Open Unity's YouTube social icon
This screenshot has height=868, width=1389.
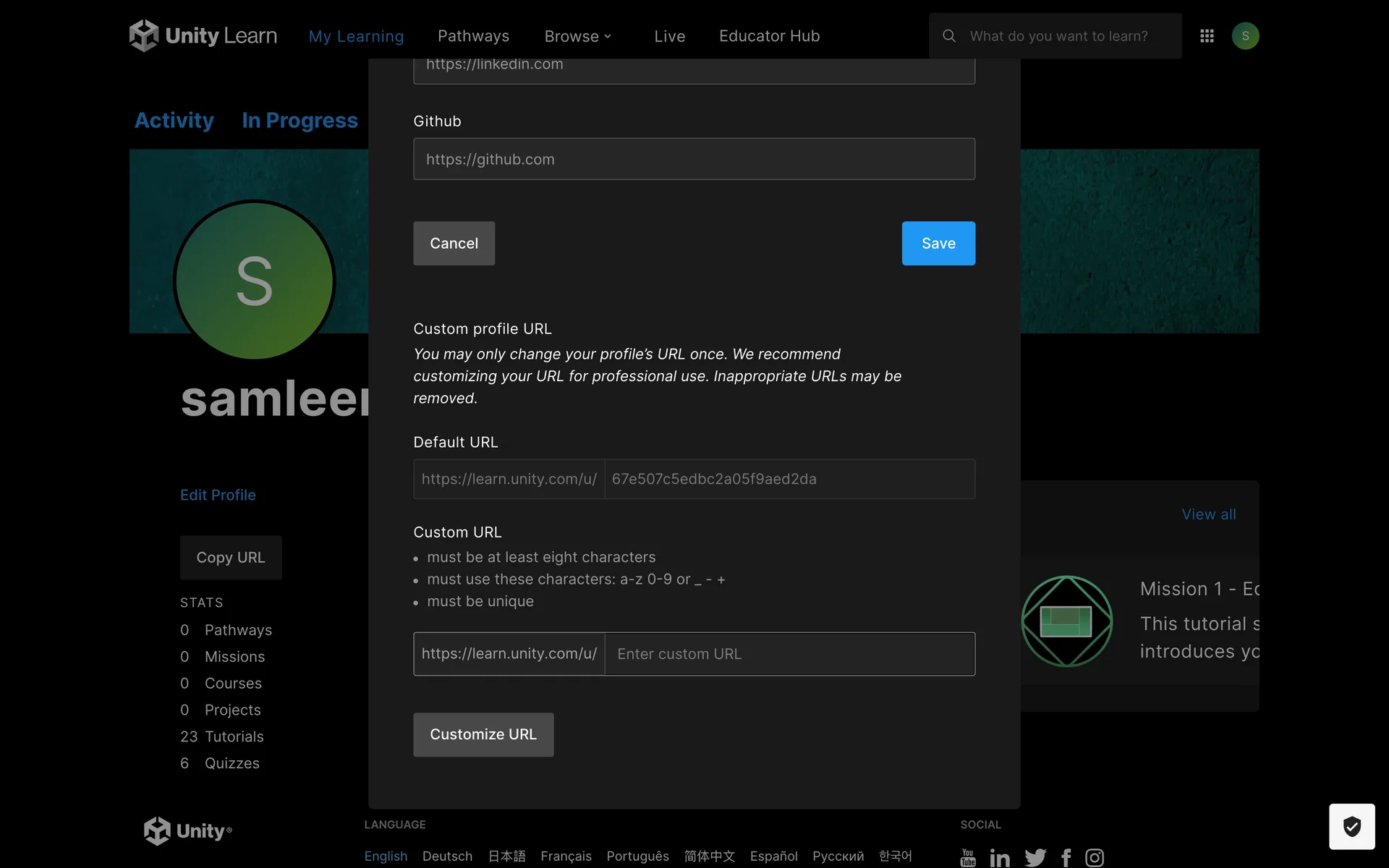968,858
